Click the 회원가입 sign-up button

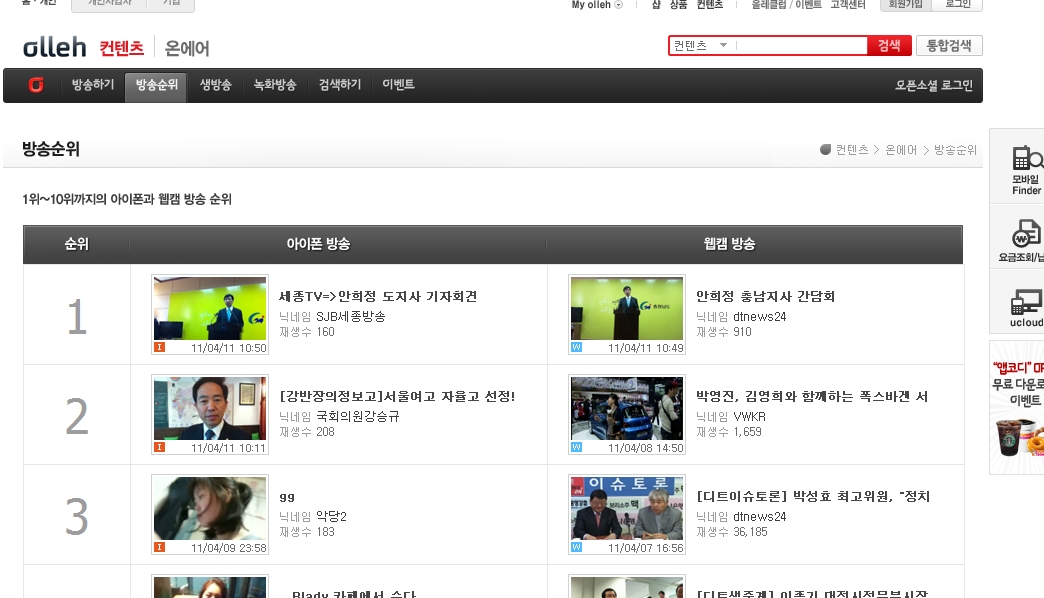906,4
